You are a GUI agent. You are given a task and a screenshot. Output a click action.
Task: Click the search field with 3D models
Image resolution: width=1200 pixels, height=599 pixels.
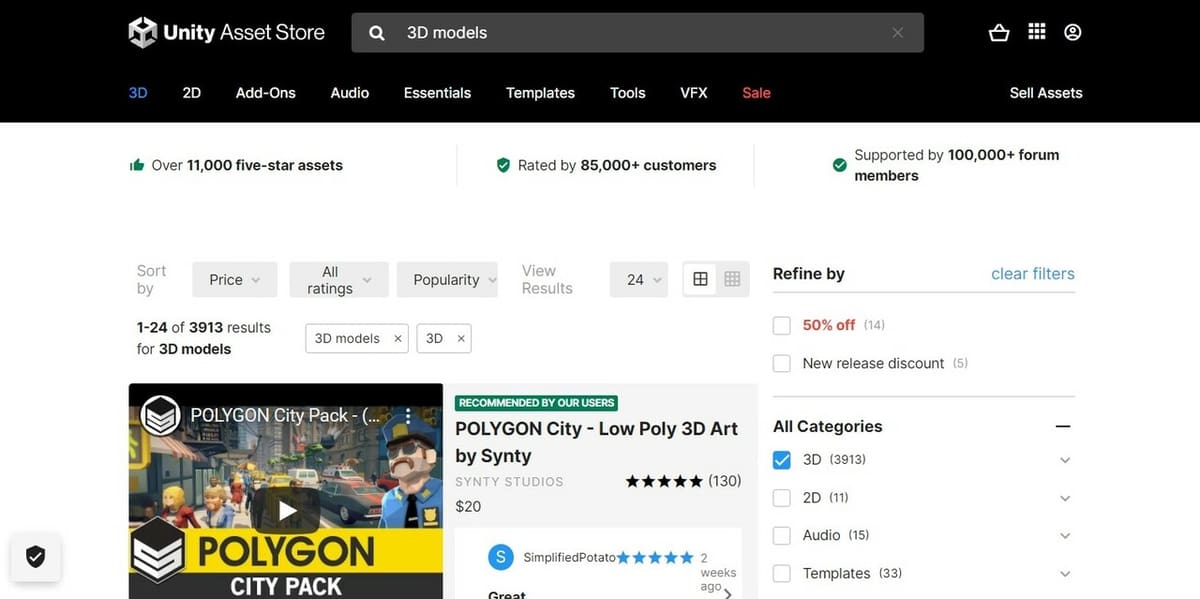click(637, 33)
